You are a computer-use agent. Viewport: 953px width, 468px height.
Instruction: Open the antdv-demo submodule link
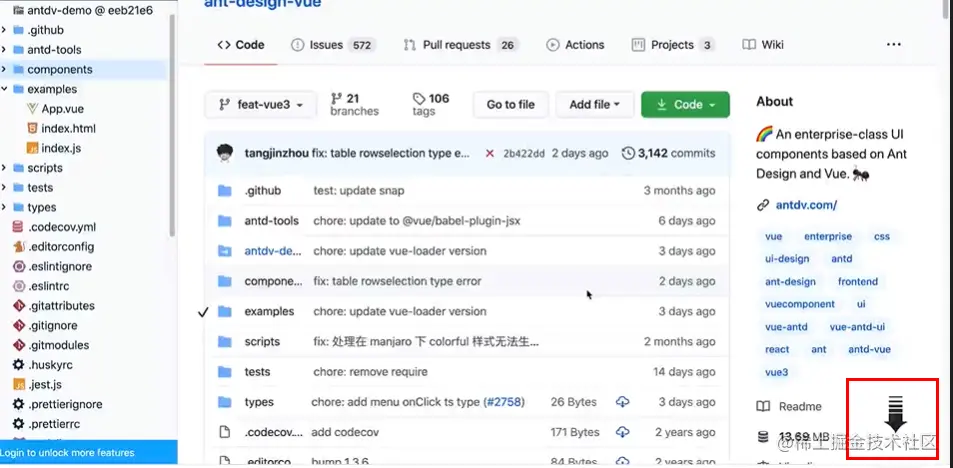tap(273, 251)
